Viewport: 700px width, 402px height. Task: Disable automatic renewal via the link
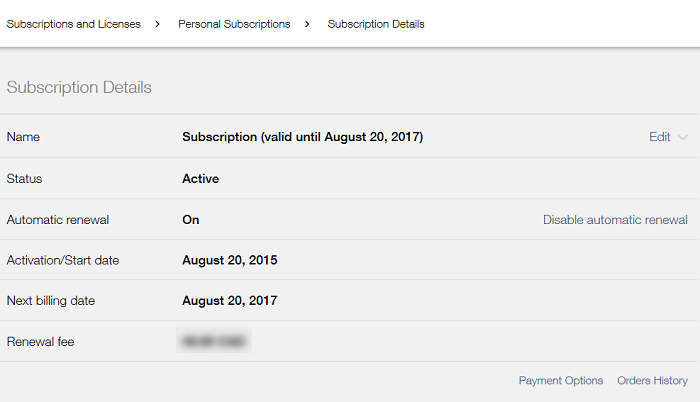[x=615, y=220]
